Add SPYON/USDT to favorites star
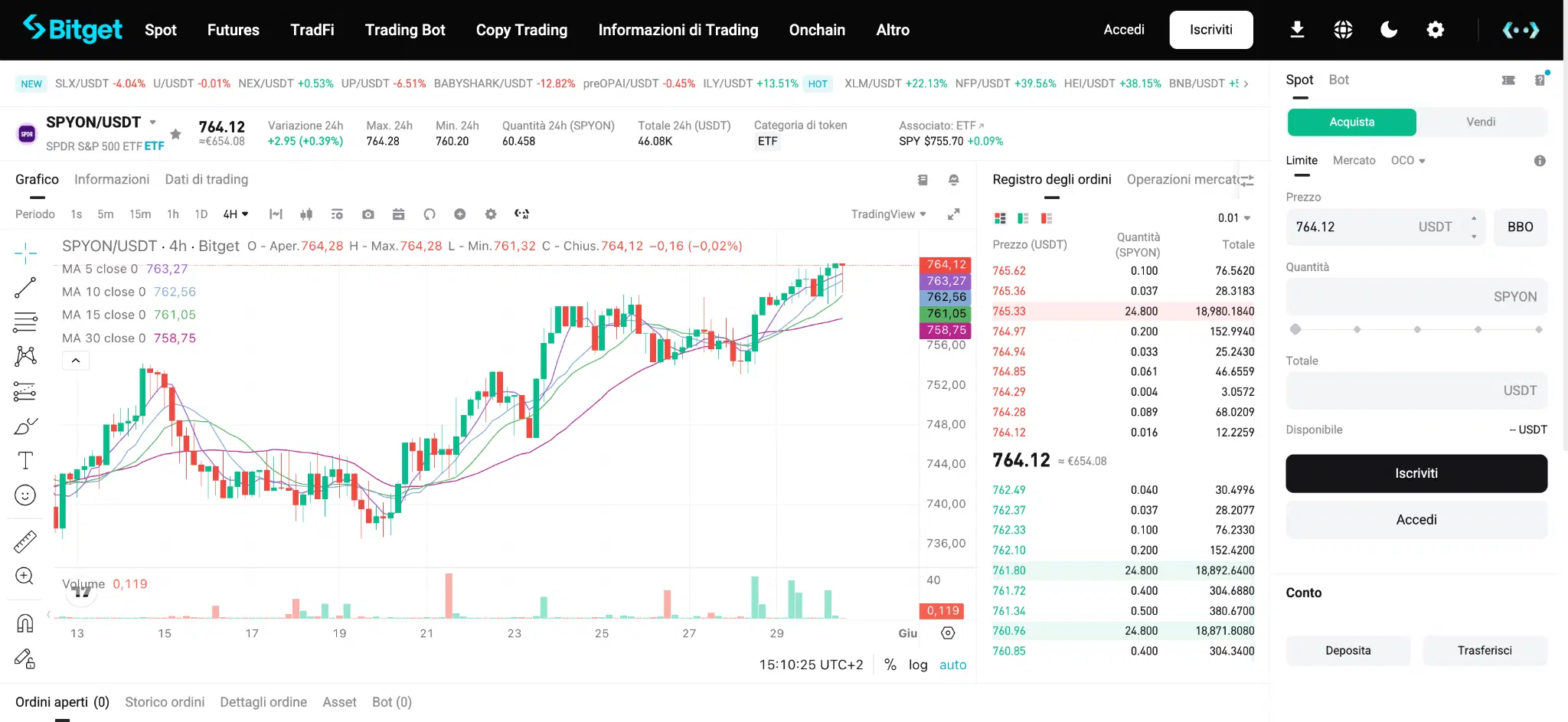 tap(175, 134)
